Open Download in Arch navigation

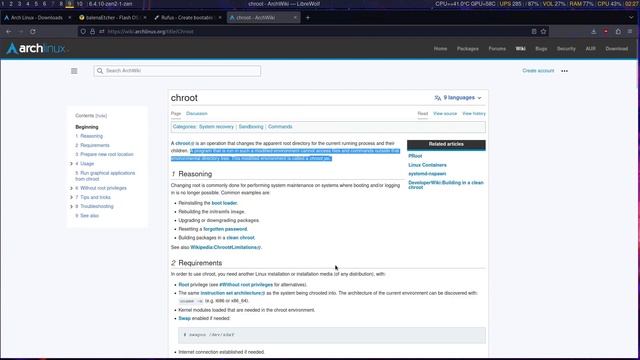617,49
